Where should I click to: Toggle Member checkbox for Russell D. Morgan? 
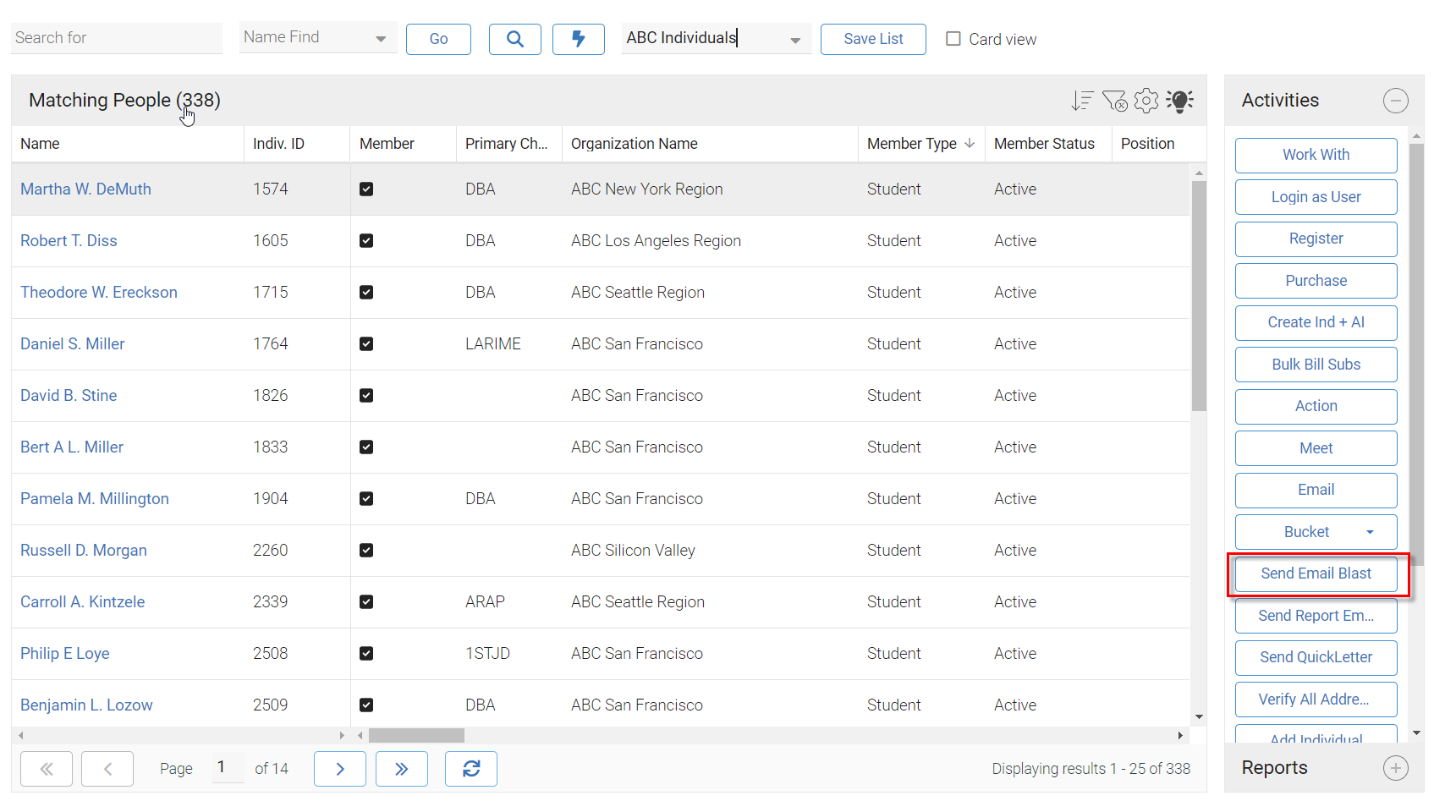[x=366, y=550]
